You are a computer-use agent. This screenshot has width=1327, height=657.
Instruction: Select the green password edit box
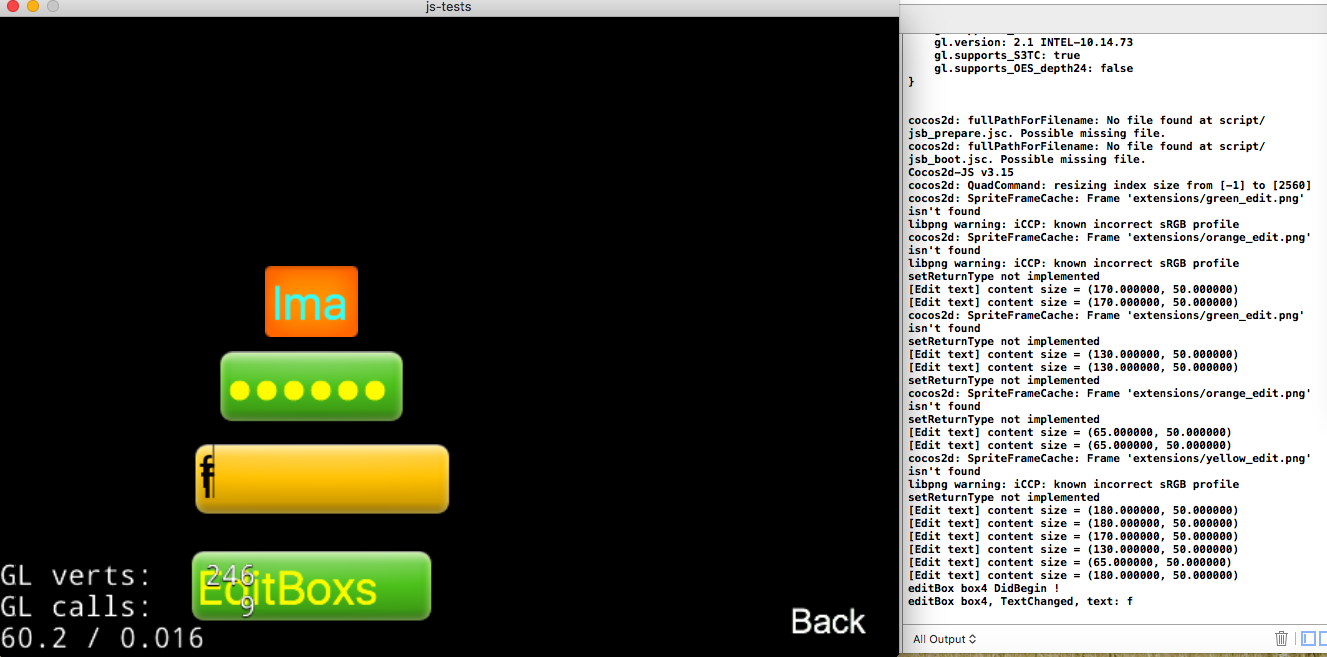tap(311, 386)
